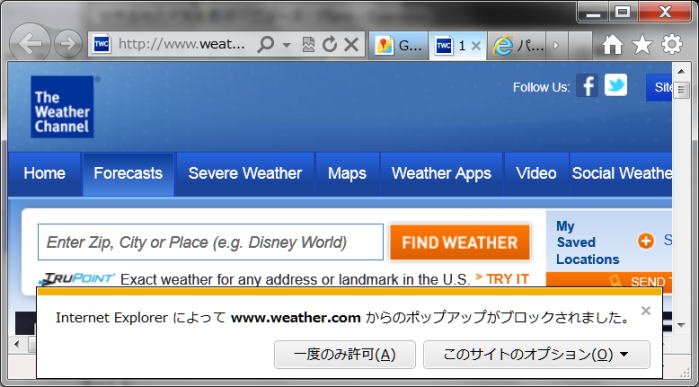Viewport: 699px width, 387px height.
Task: Open Favorites with the star icon
Action: click(642, 45)
